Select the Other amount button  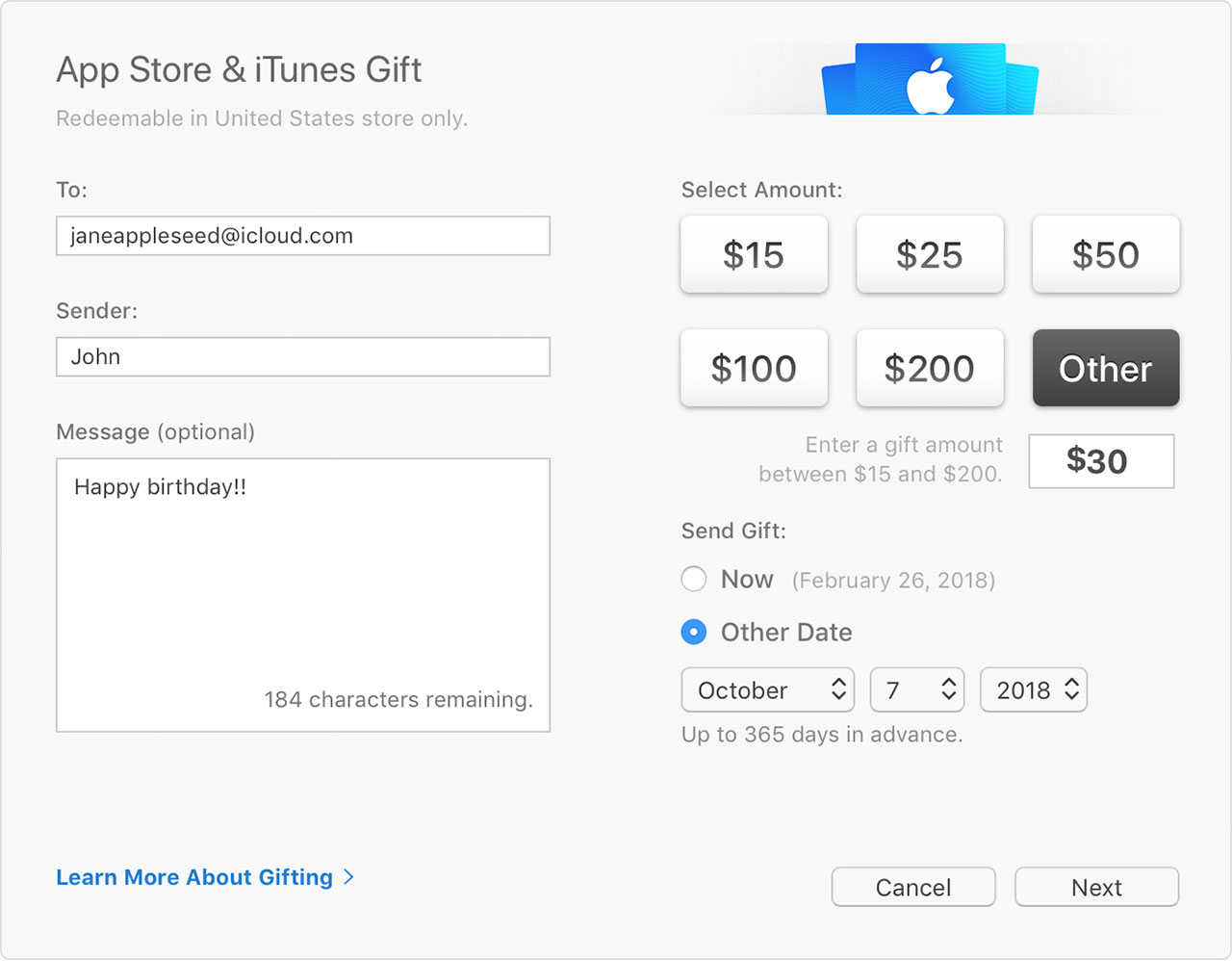[1106, 368]
